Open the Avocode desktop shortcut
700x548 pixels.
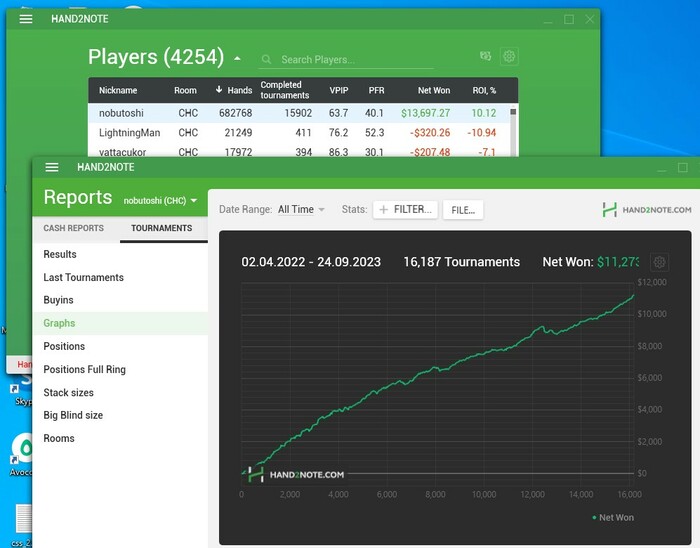(21, 453)
